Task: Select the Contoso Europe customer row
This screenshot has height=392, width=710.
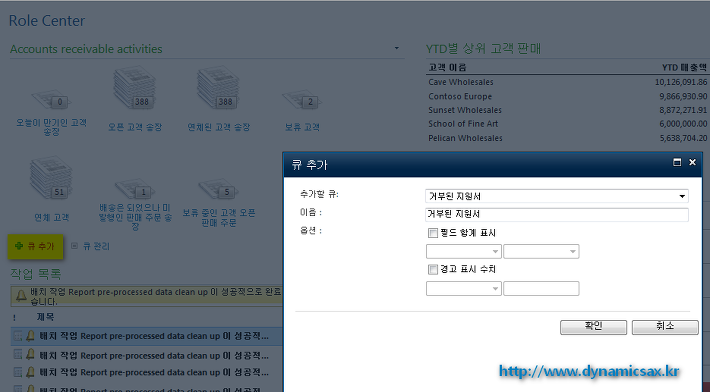Action: (x=567, y=96)
